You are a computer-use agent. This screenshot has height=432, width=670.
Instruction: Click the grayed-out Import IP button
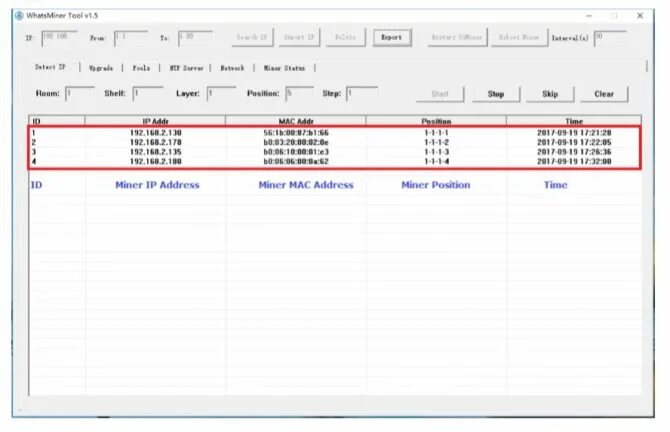point(299,38)
